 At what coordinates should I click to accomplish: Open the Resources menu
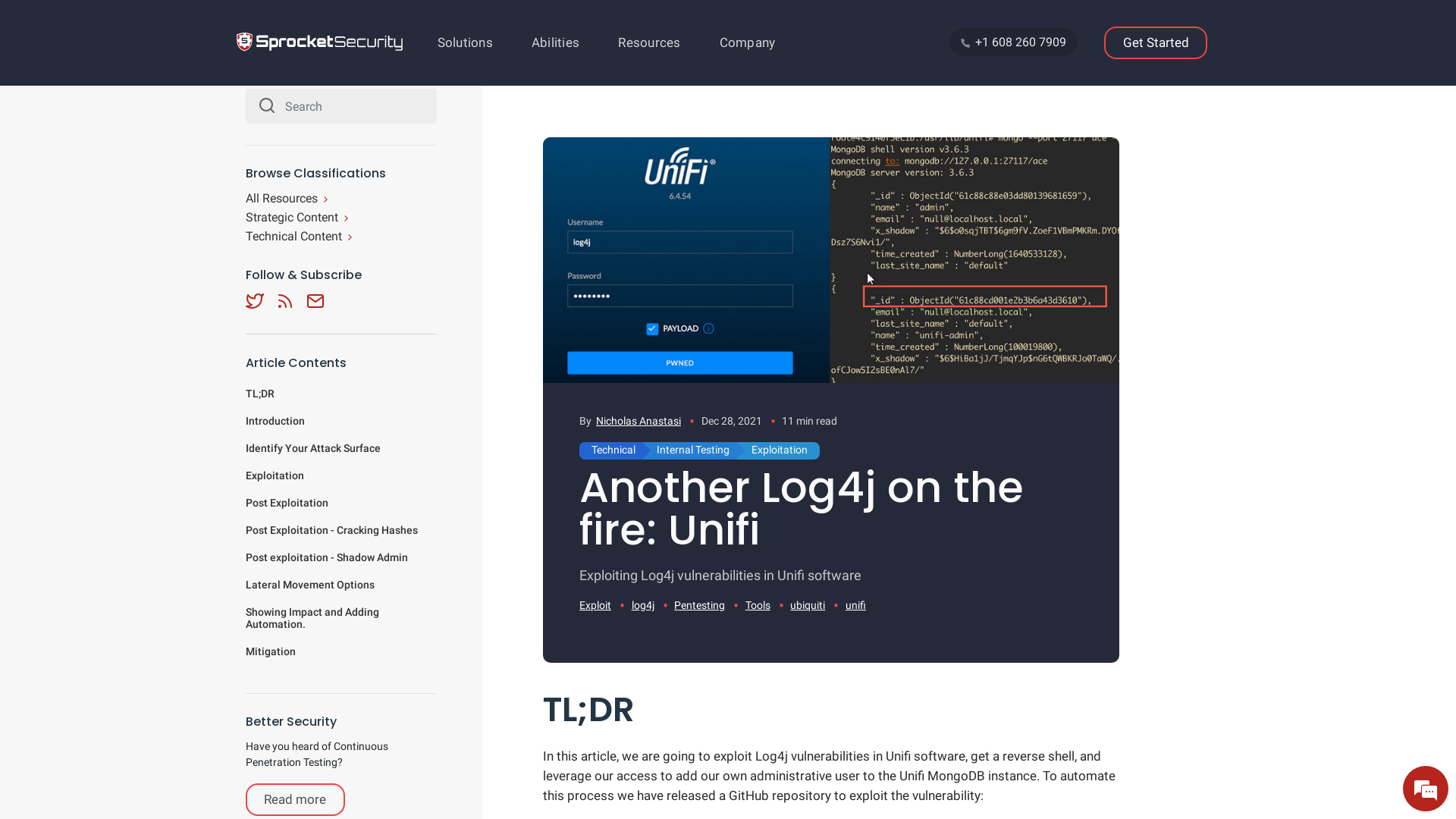[x=649, y=42]
